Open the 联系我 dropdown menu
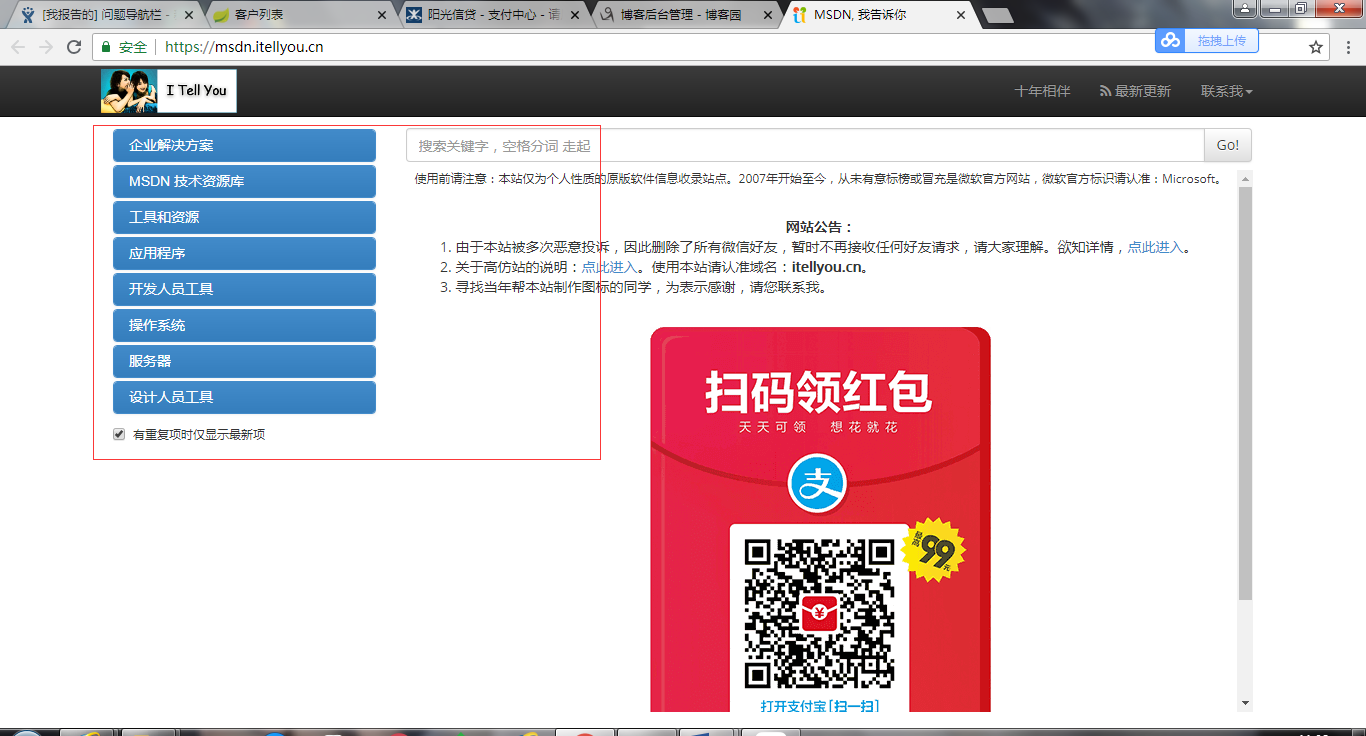The height and width of the screenshot is (736, 1366). pyautogui.click(x=1224, y=91)
